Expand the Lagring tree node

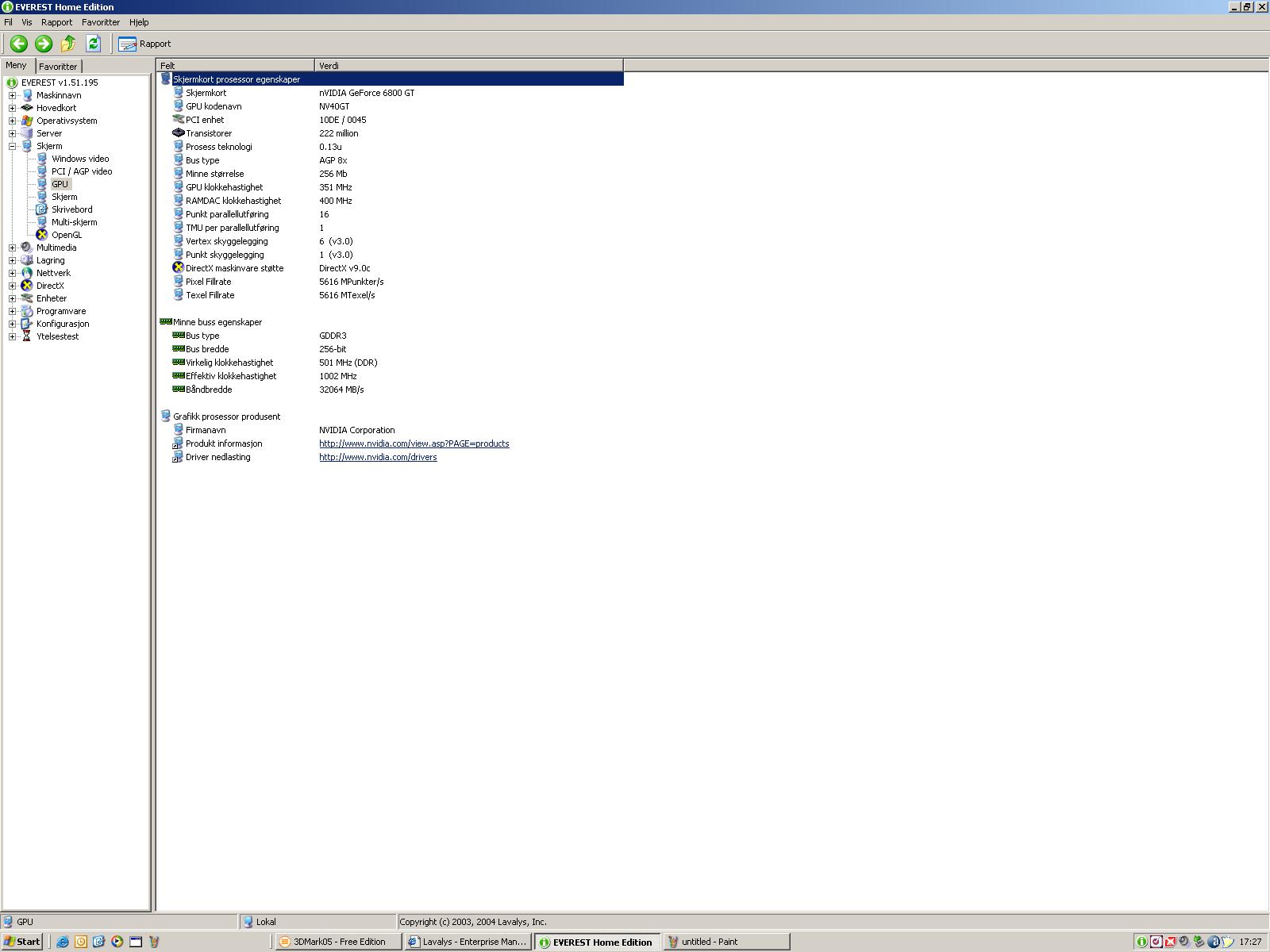[x=13, y=260]
